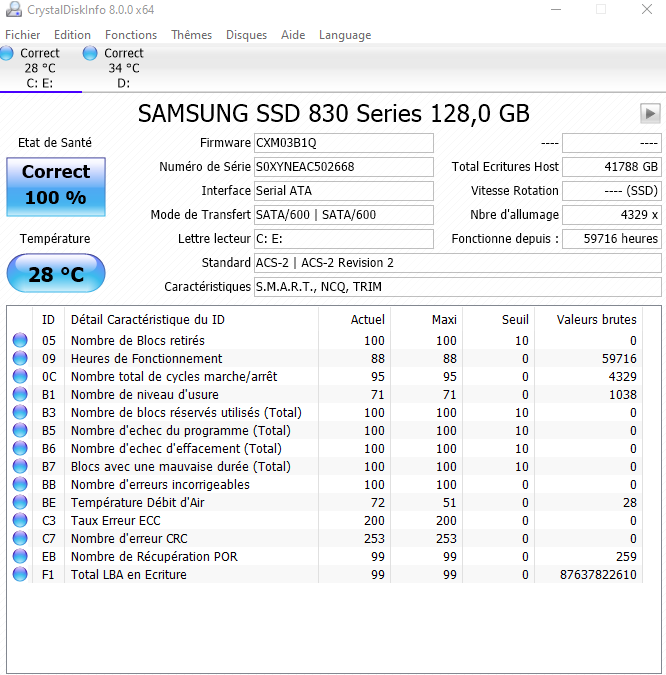Click the Correct 100 % health status button
Viewport: 666px width, 675px height.
coord(55,186)
